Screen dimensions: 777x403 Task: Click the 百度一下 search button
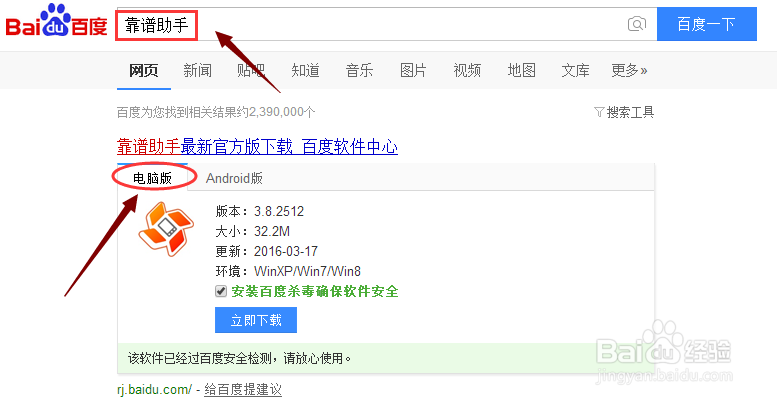pyautogui.click(x=707, y=24)
